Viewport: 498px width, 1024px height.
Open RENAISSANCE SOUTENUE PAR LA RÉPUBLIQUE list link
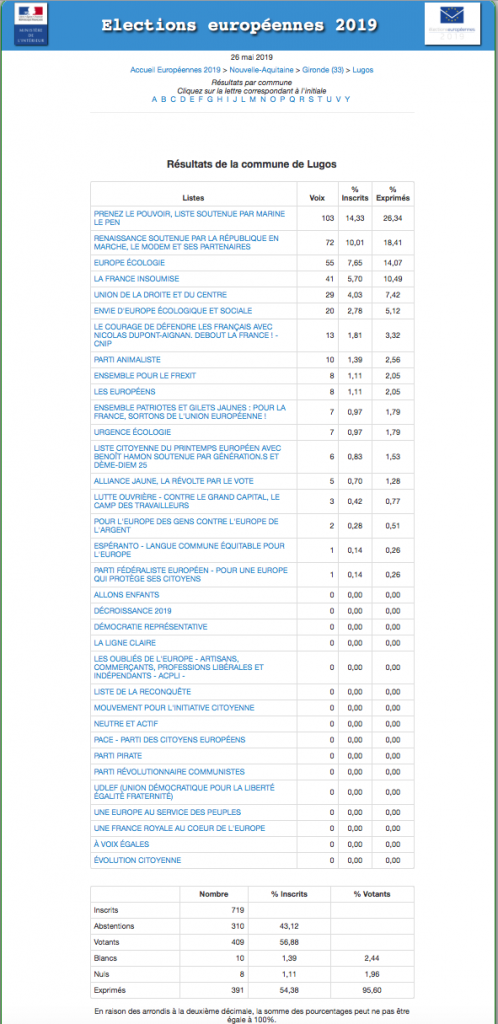[186, 242]
